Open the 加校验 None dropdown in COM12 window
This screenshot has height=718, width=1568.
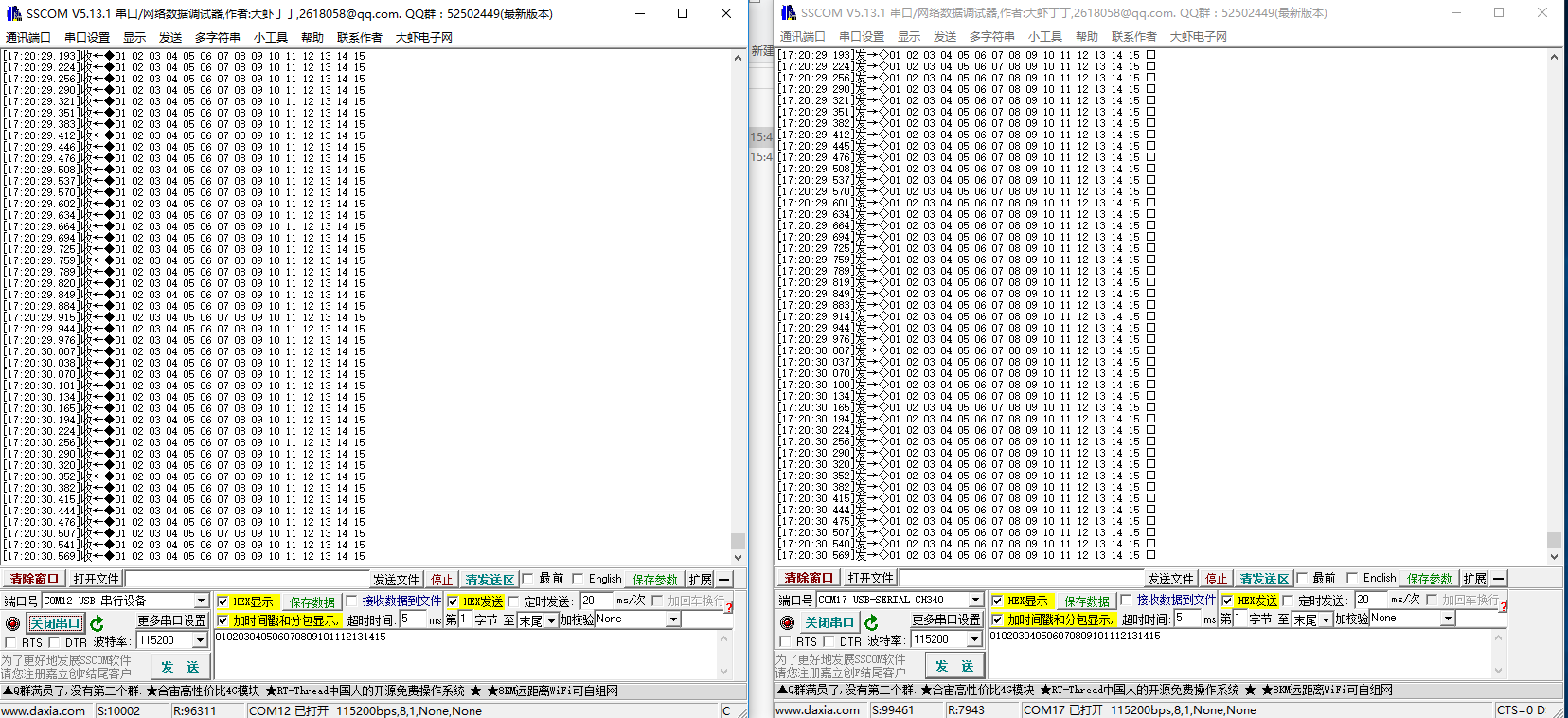pyautogui.click(x=673, y=619)
